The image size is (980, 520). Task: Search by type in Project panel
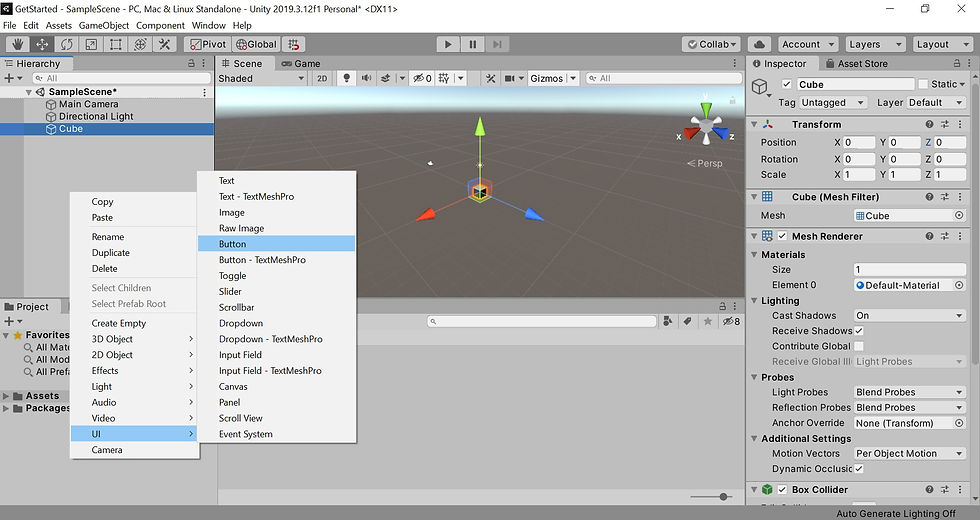tap(668, 321)
